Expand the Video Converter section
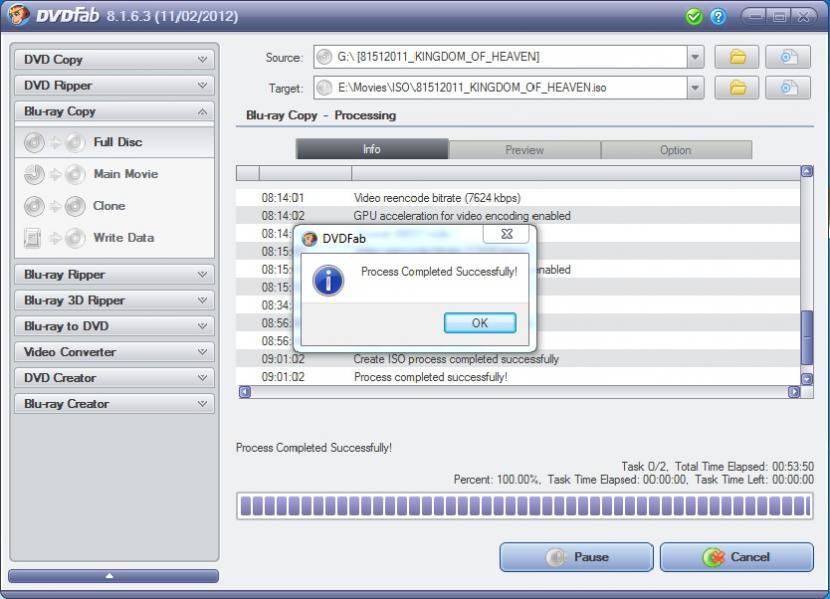 [114, 352]
